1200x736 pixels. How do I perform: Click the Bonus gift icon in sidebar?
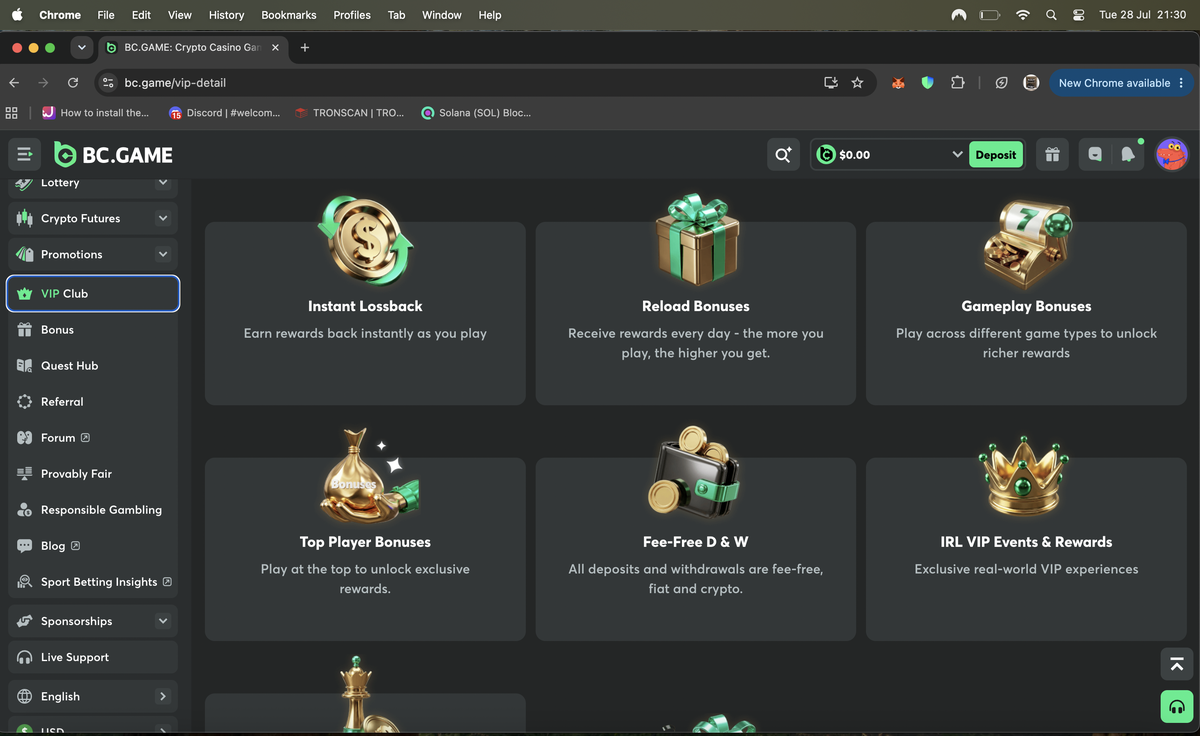pos(25,330)
